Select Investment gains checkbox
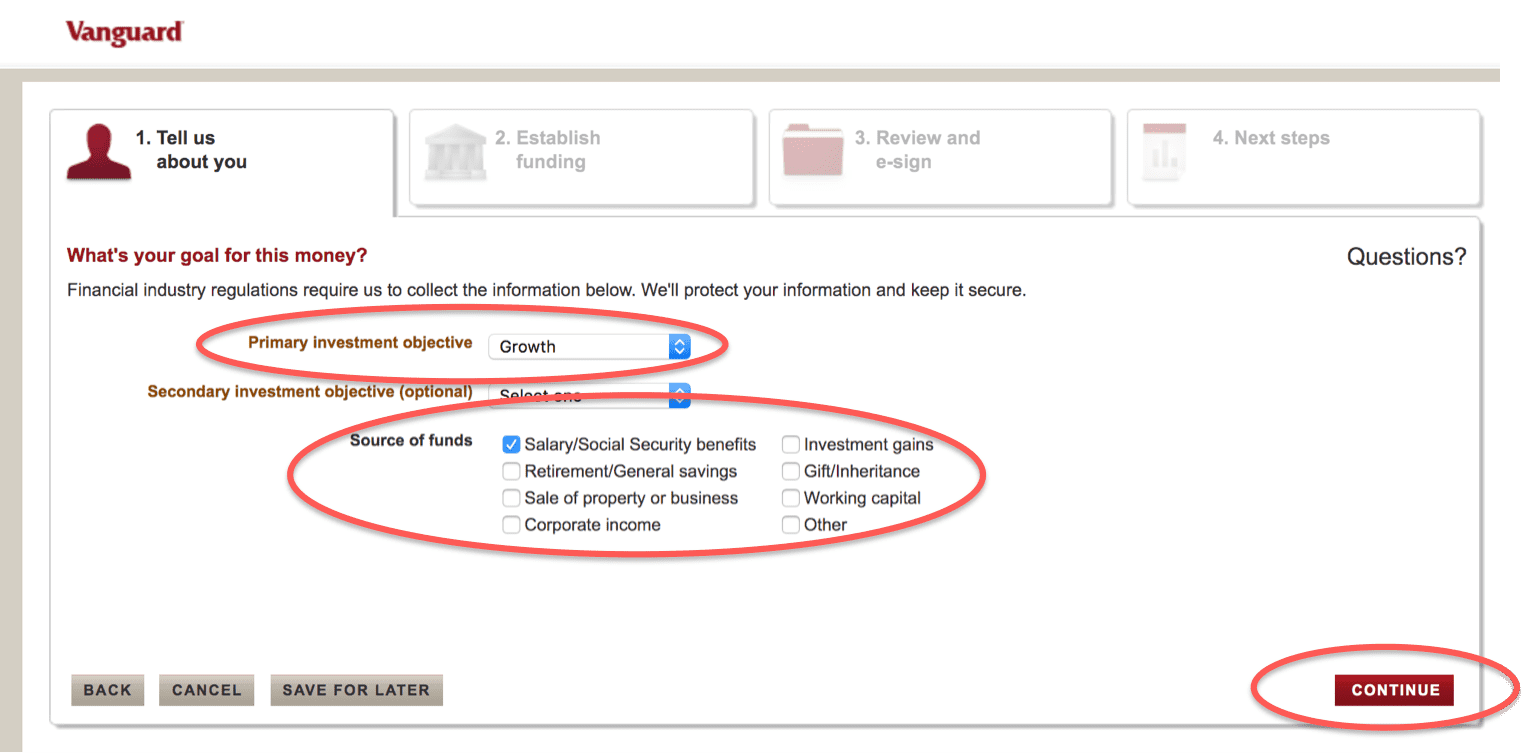The width and height of the screenshot is (1527, 753). click(x=791, y=444)
